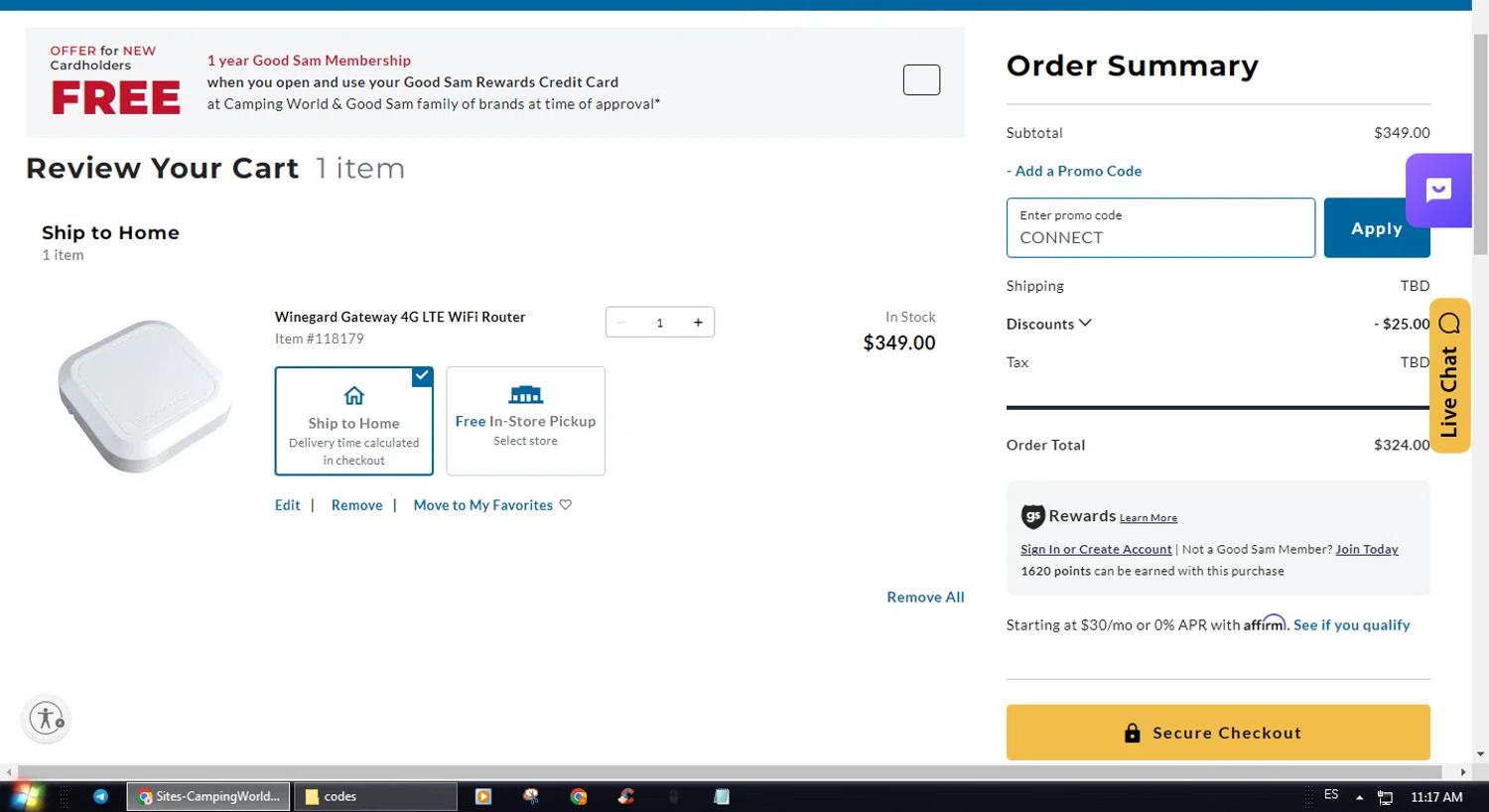Click the 1 year Good Sam Membership text
The width and height of the screenshot is (1489, 812).
point(309,61)
